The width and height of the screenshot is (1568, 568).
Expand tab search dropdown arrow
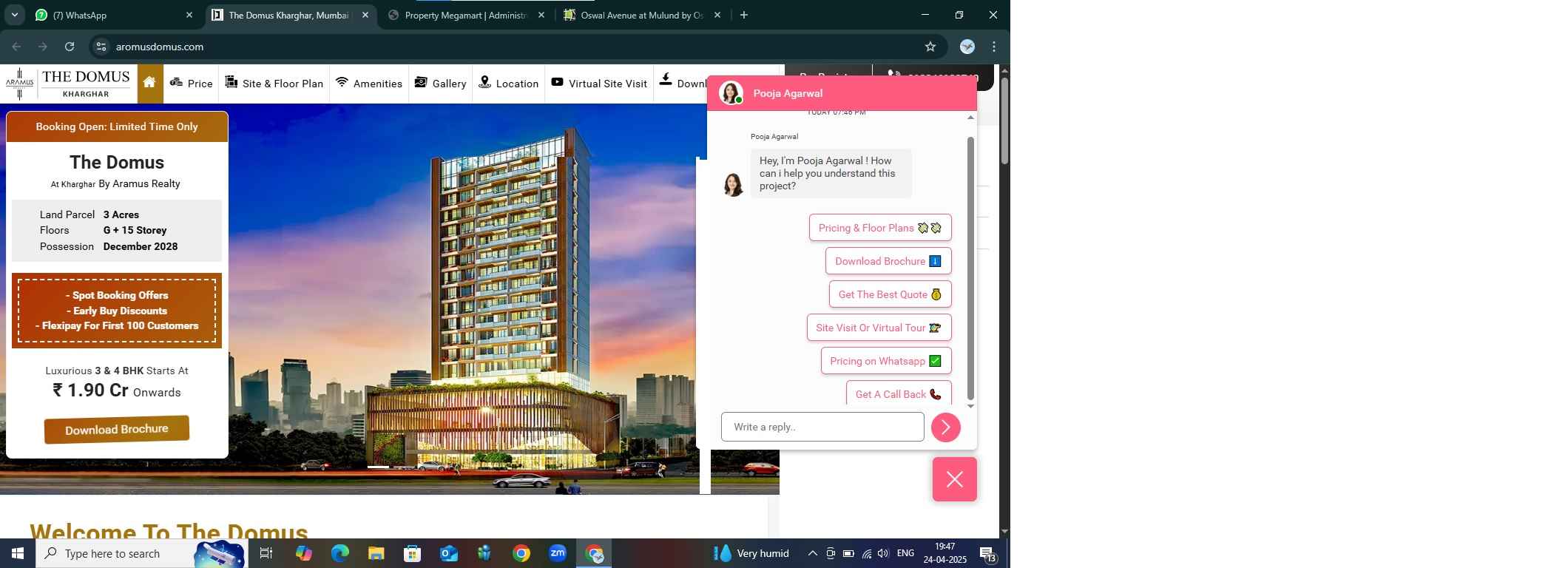click(14, 15)
